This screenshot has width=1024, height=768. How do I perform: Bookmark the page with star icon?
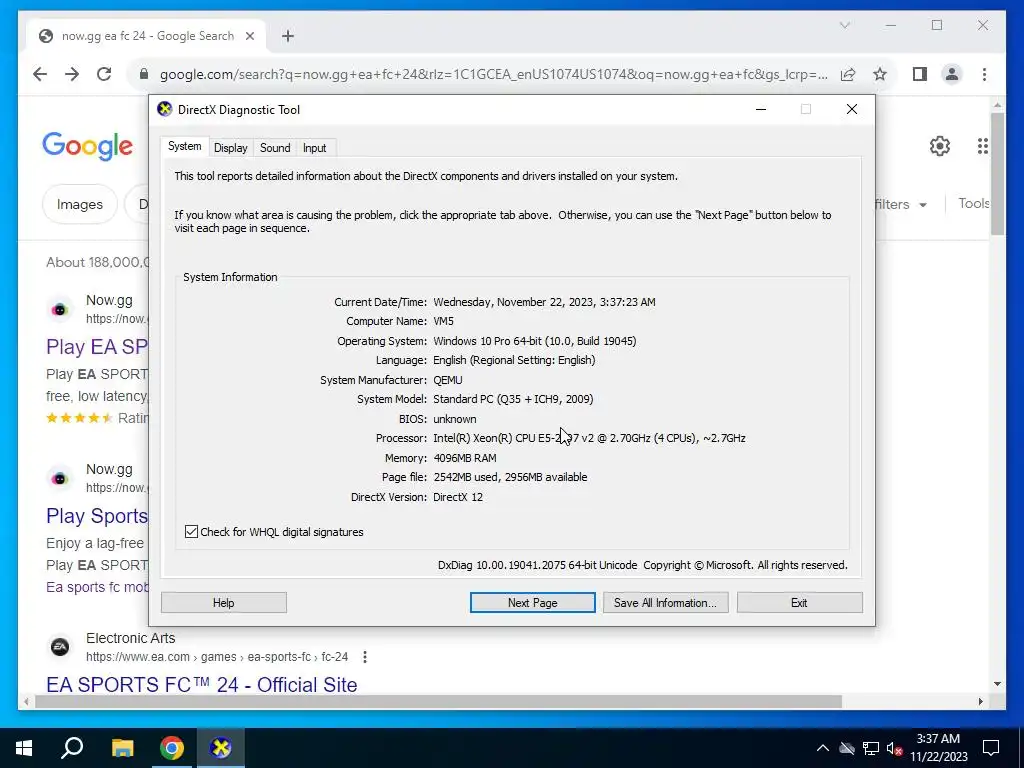tap(880, 74)
